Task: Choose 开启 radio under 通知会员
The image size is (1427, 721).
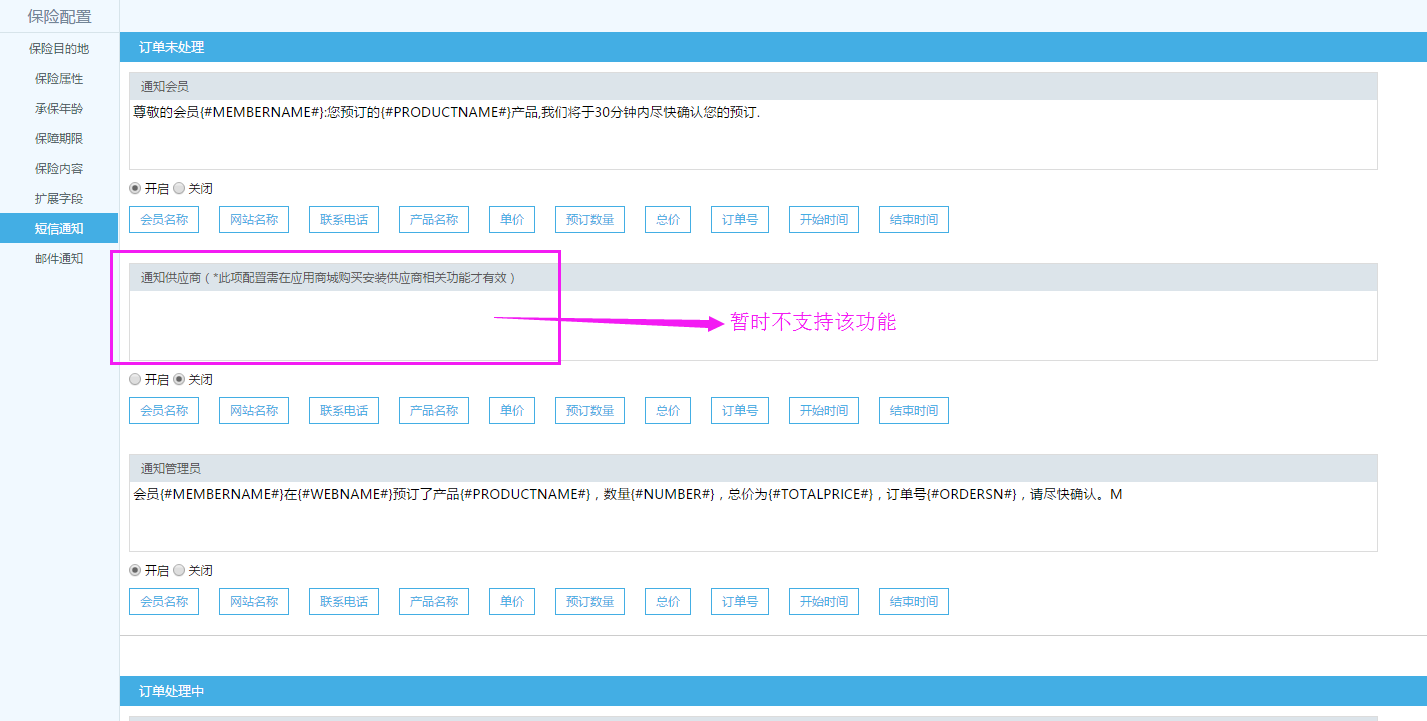Action: tap(135, 188)
